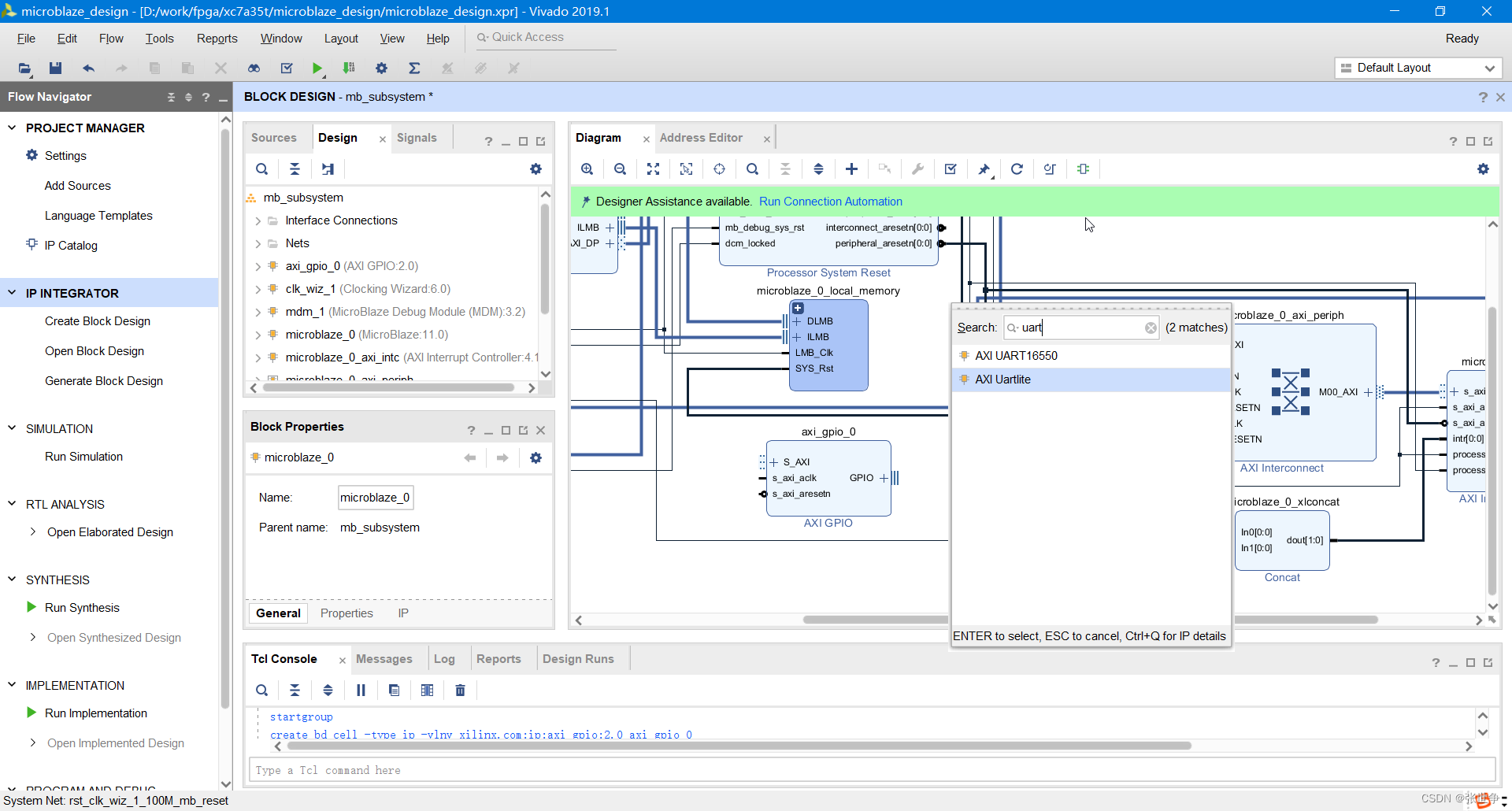Expand the microblaze_0 tree node

(258, 335)
